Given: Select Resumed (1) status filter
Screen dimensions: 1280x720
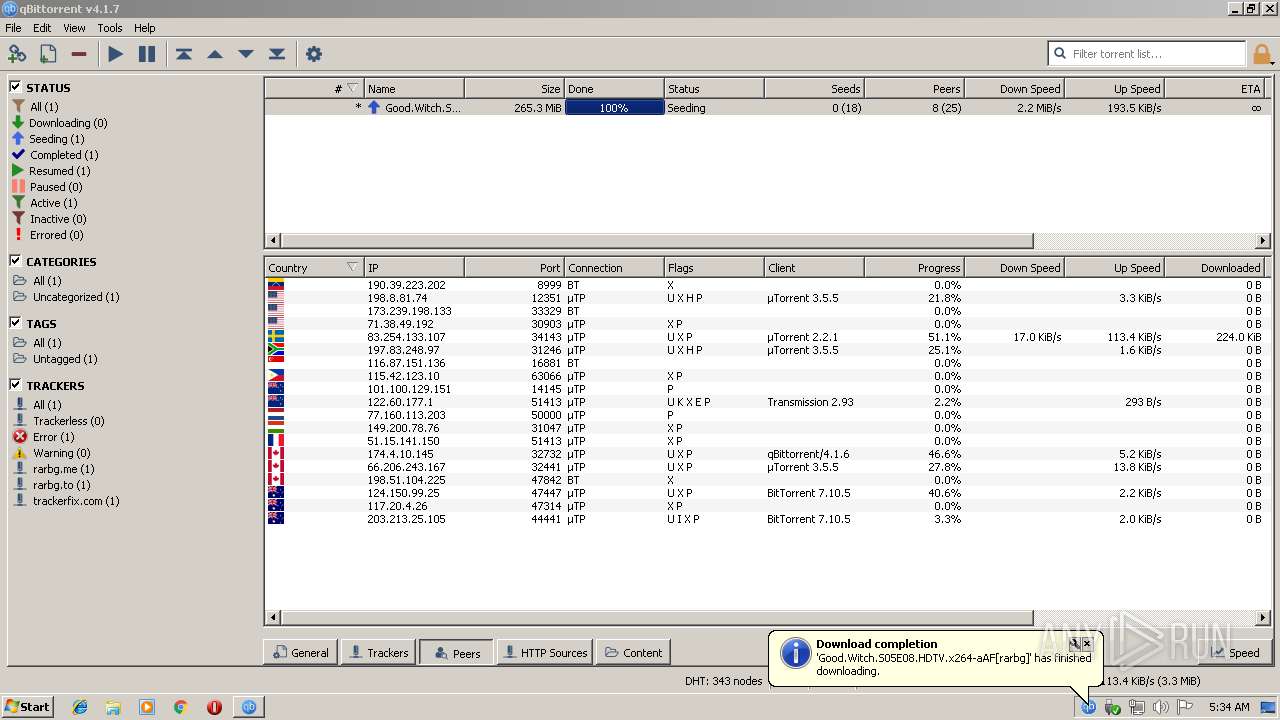Looking at the screenshot, I should tap(50, 171).
